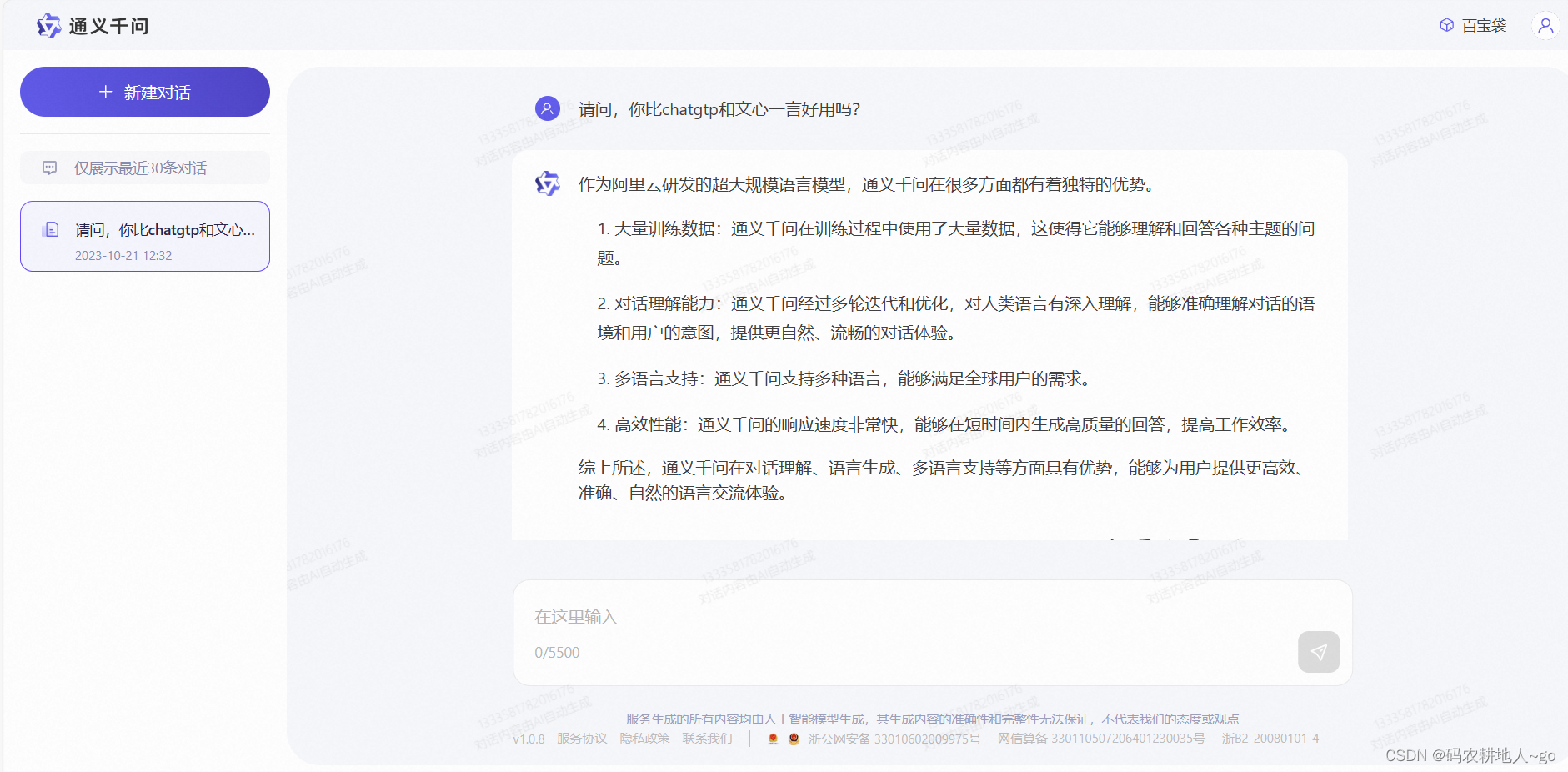
Task: Click the 通义千问 logo icon
Action: pyautogui.click(x=48, y=26)
